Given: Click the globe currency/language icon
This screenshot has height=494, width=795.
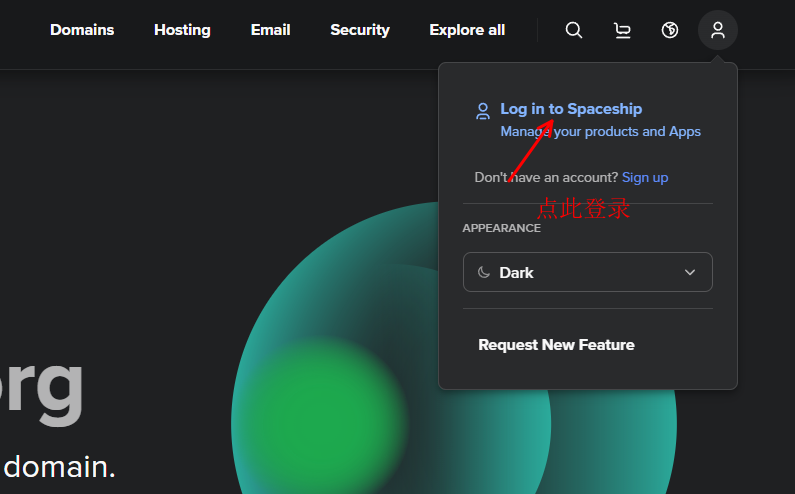Looking at the screenshot, I should (670, 30).
